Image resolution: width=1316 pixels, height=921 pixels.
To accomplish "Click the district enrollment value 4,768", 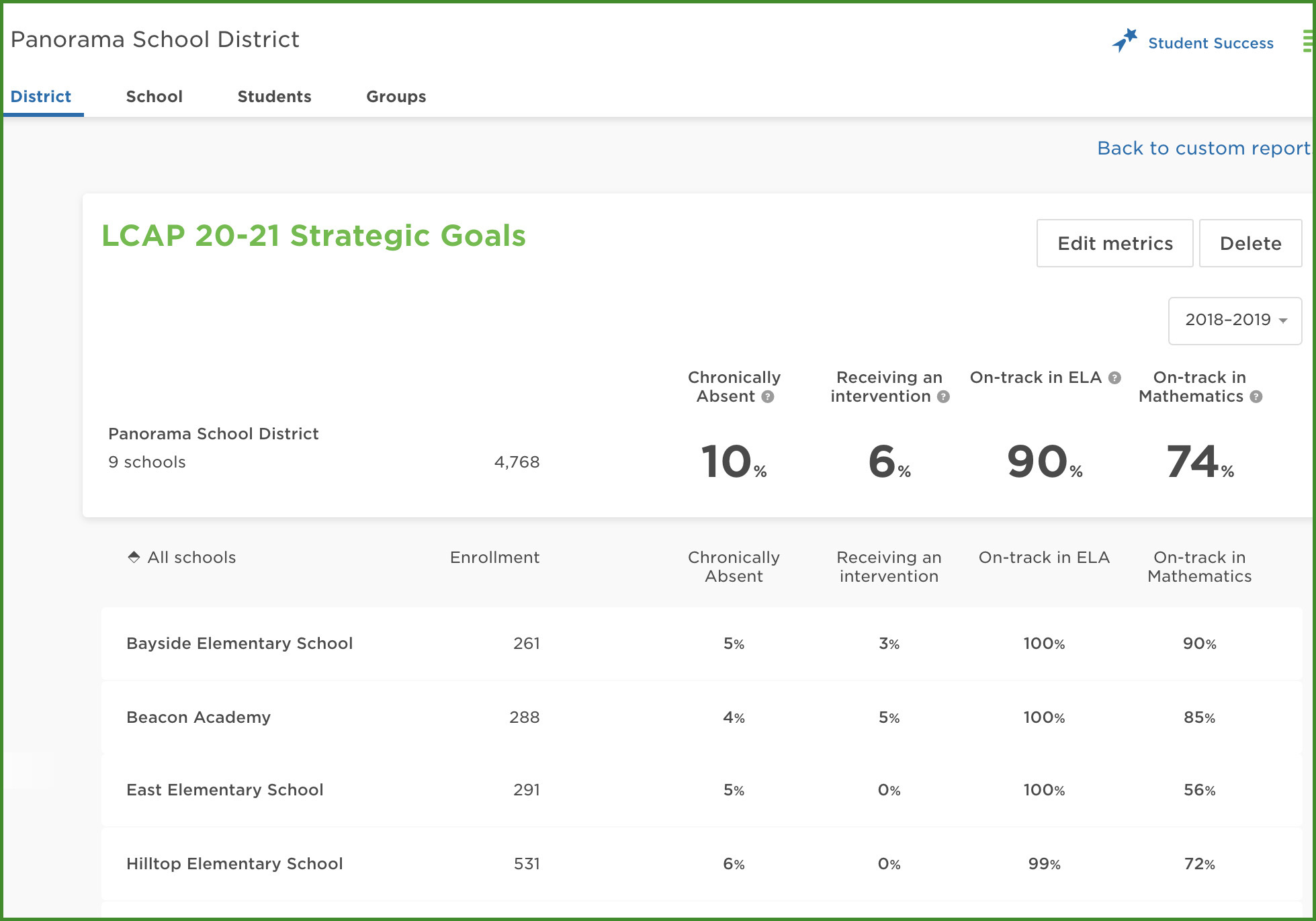I will tap(517, 462).
